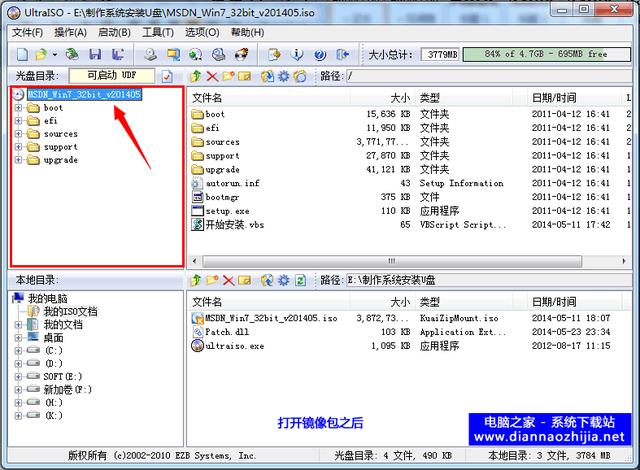Click the disc path field showing /
Screen dimensions: 640x470
[x=489, y=76]
